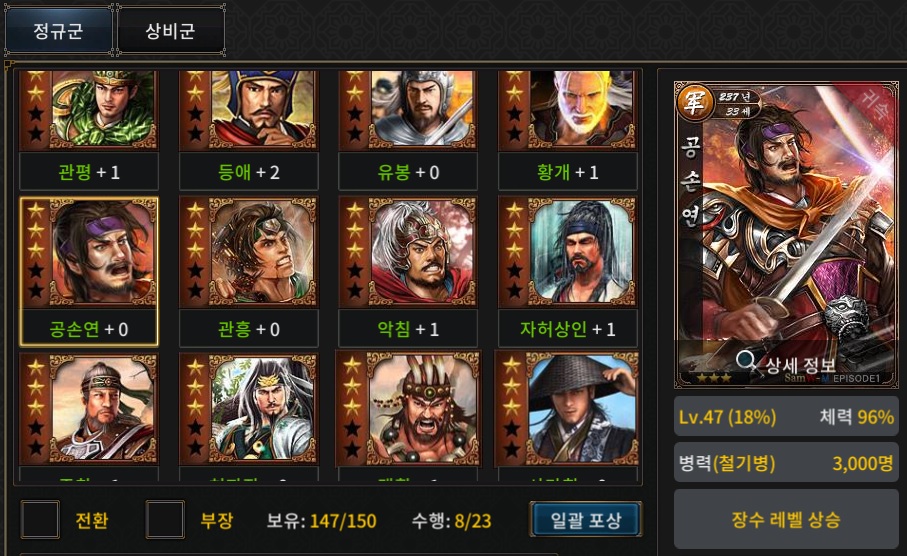Toggle the 부장 checkbox
Viewport: 907px width, 556px height.
(165, 520)
